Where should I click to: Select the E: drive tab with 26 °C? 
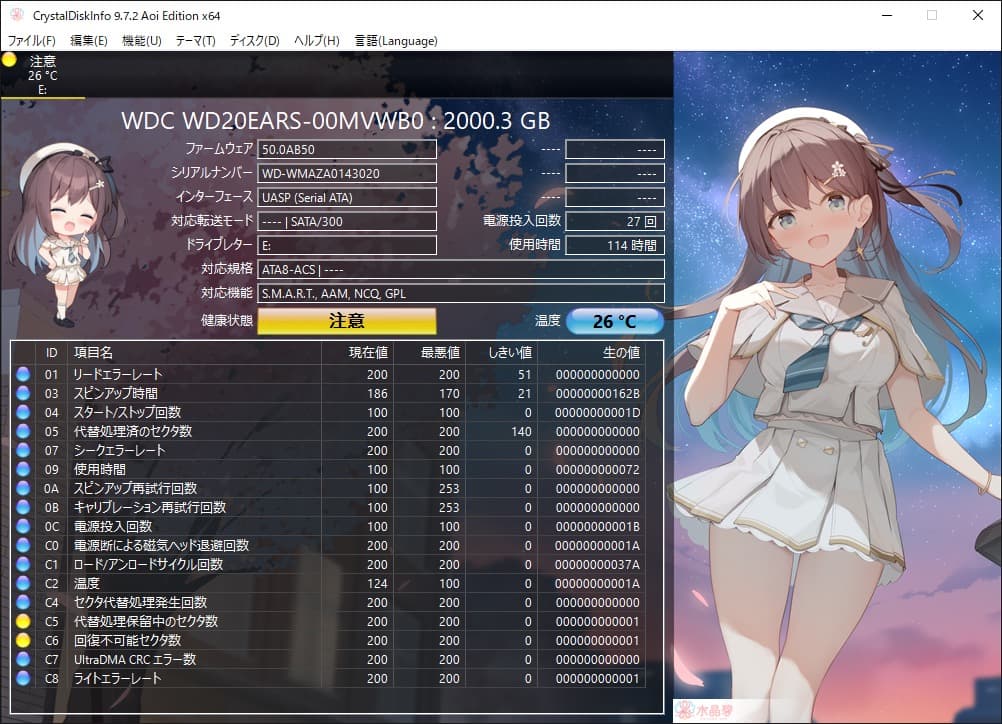point(42,75)
